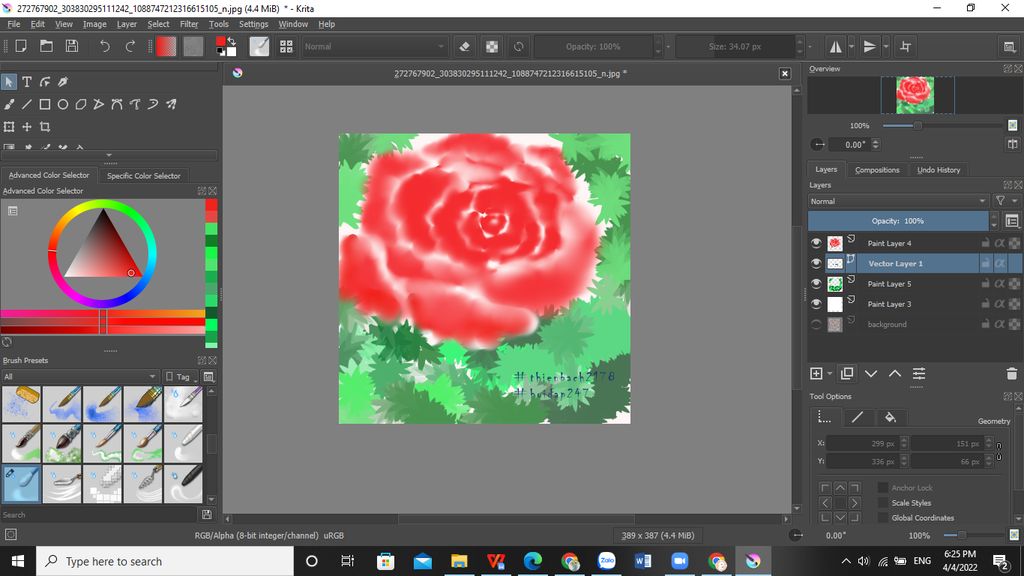Enable the Scale Styles checkbox
The height and width of the screenshot is (576, 1024).
pyautogui.click(x=883, y=503)
